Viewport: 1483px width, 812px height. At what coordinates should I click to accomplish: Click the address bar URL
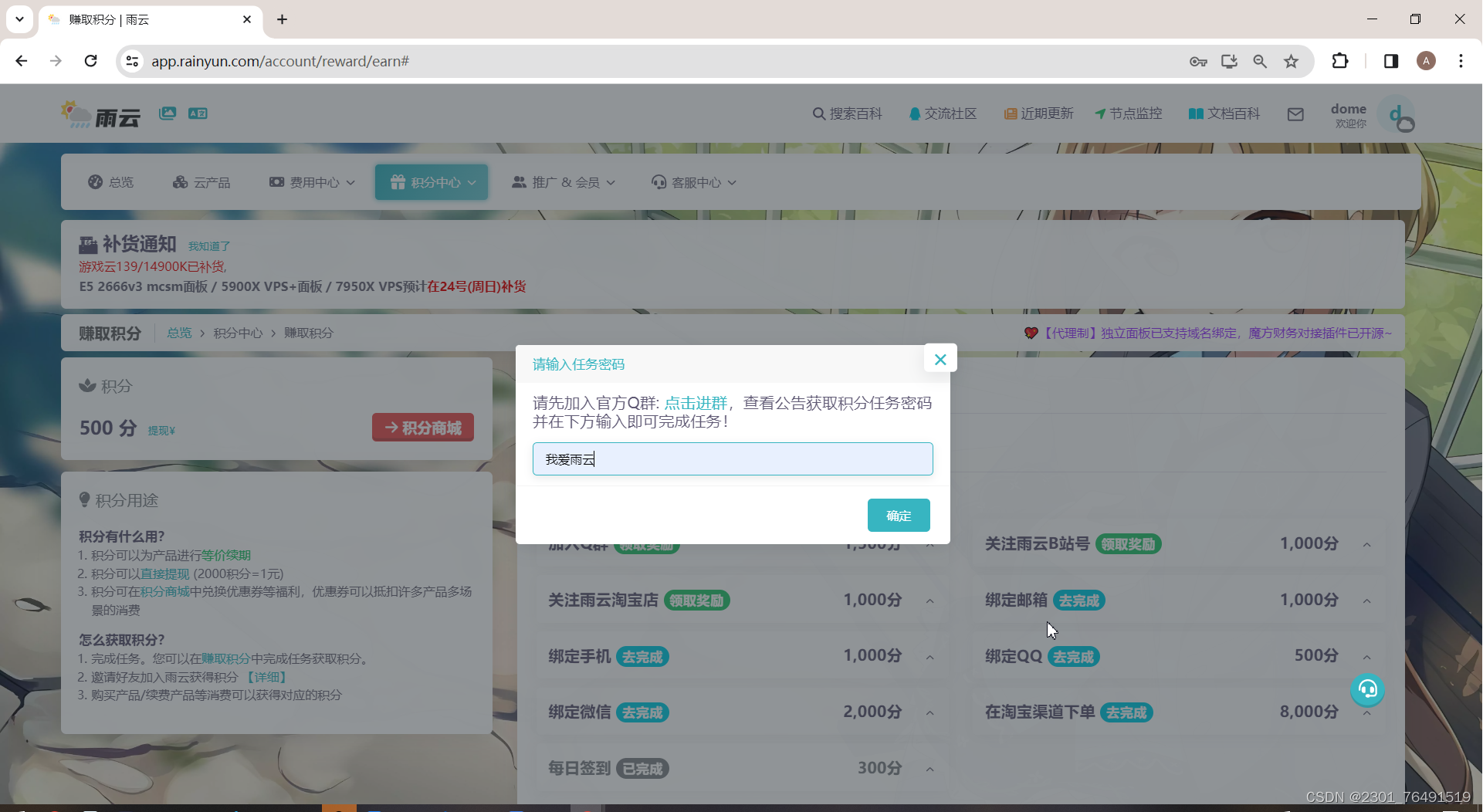tap(280, 61)
